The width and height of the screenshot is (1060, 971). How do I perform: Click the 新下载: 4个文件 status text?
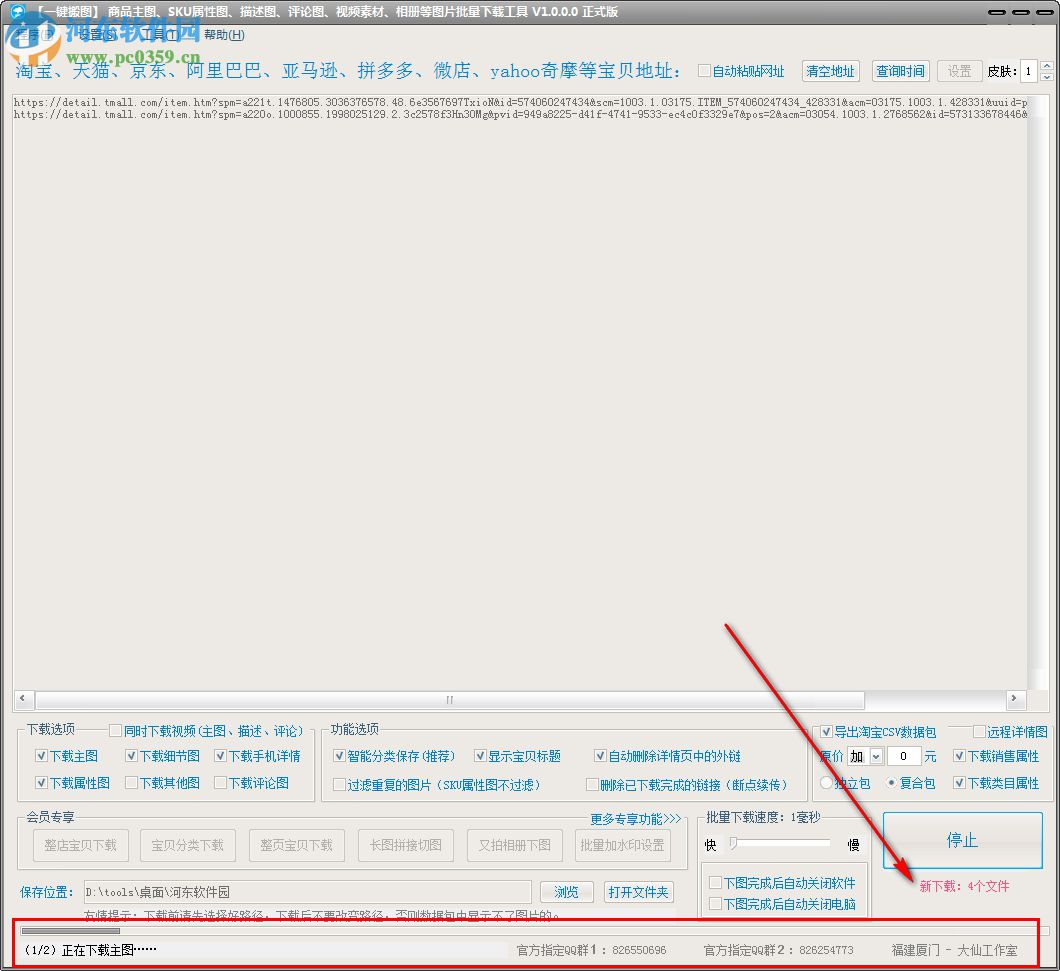click(965, 886)
